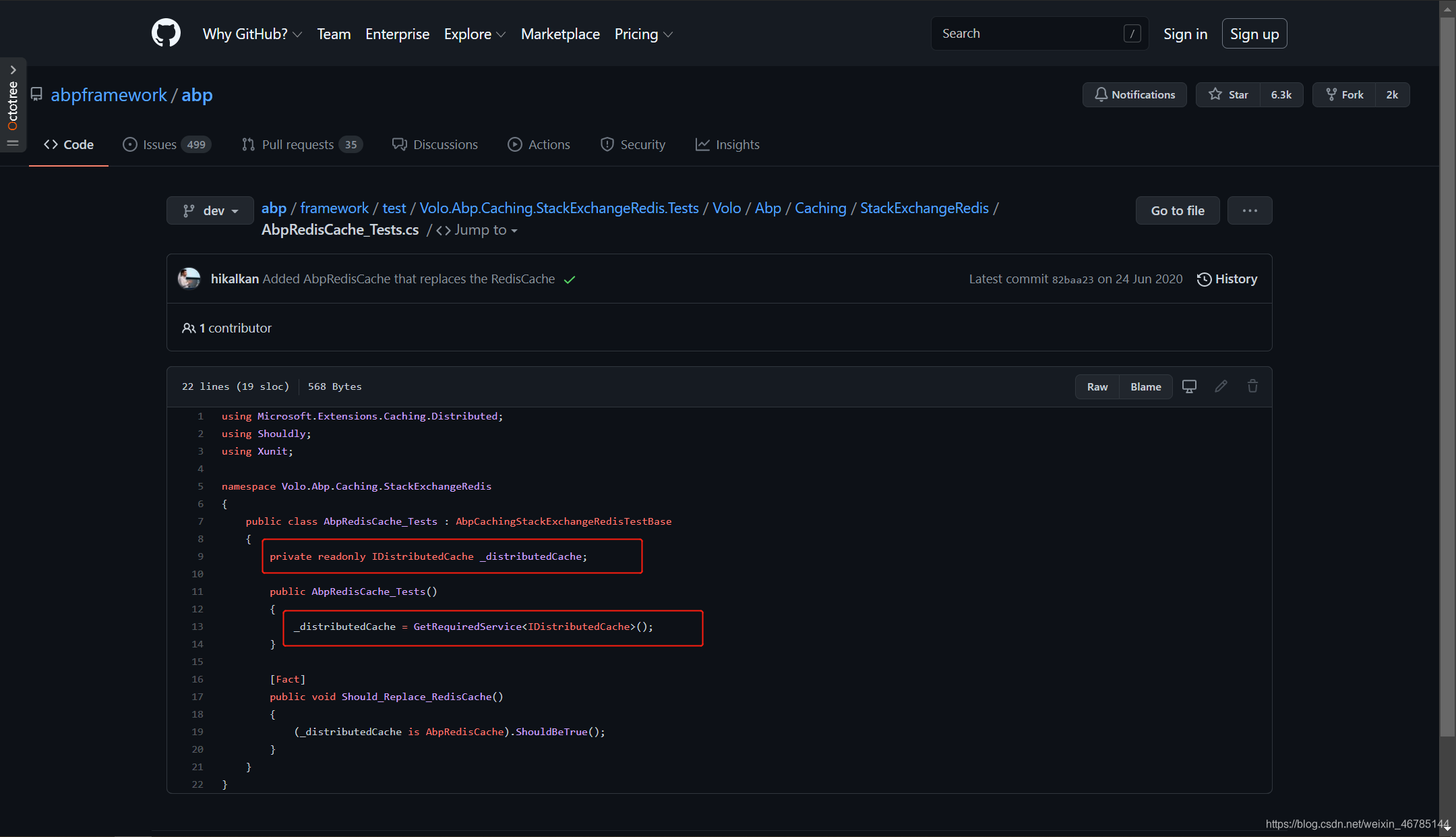
Task: Click the GitHub Octocat logo
Action: (166, 33)
